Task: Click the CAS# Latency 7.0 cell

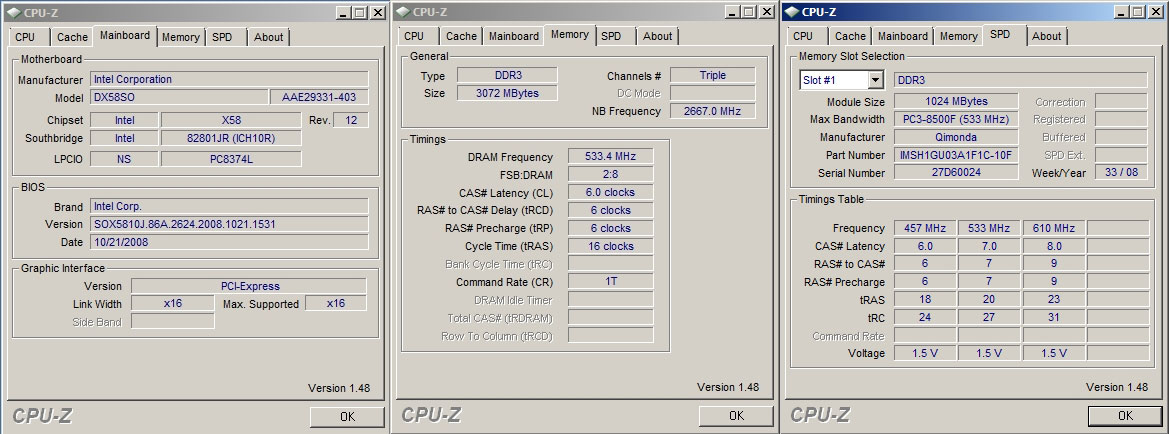Action: (x=989, y=245)
